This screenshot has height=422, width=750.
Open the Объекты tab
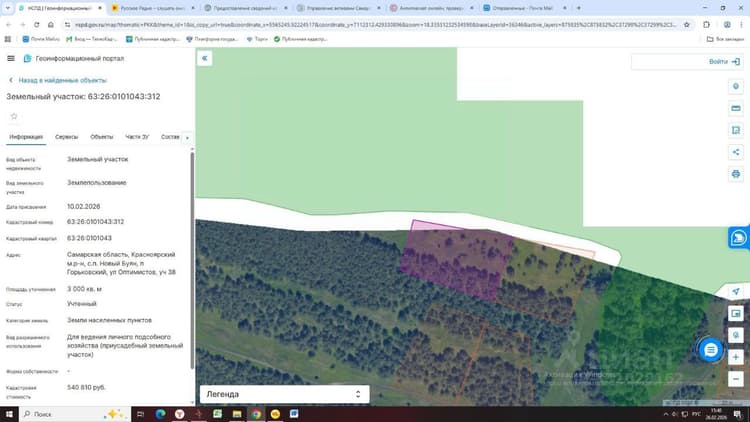[102, 137]
